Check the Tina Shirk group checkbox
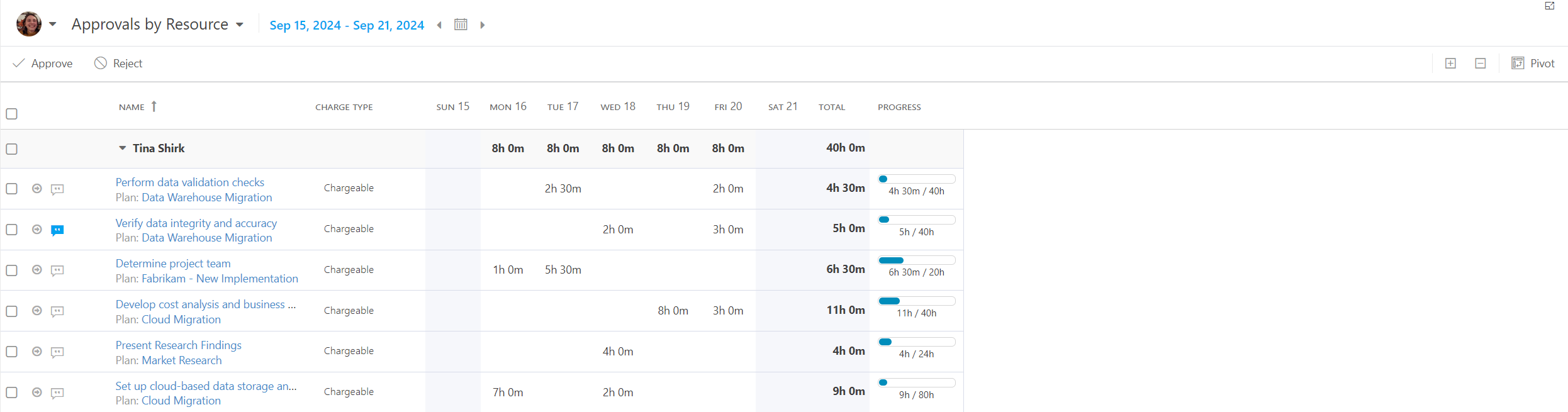 click(11, 149)
